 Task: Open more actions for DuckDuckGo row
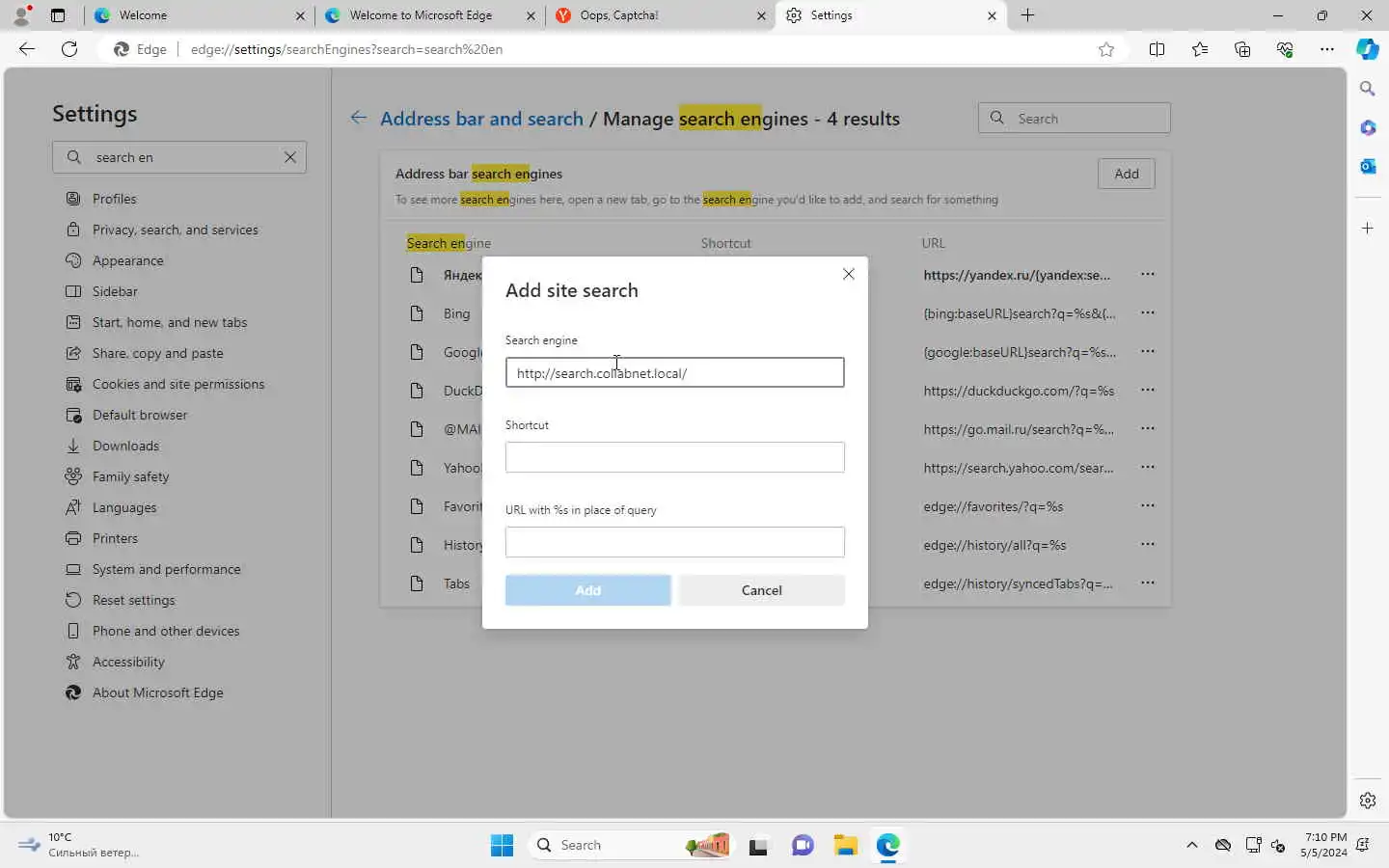tap(1147, 390)
